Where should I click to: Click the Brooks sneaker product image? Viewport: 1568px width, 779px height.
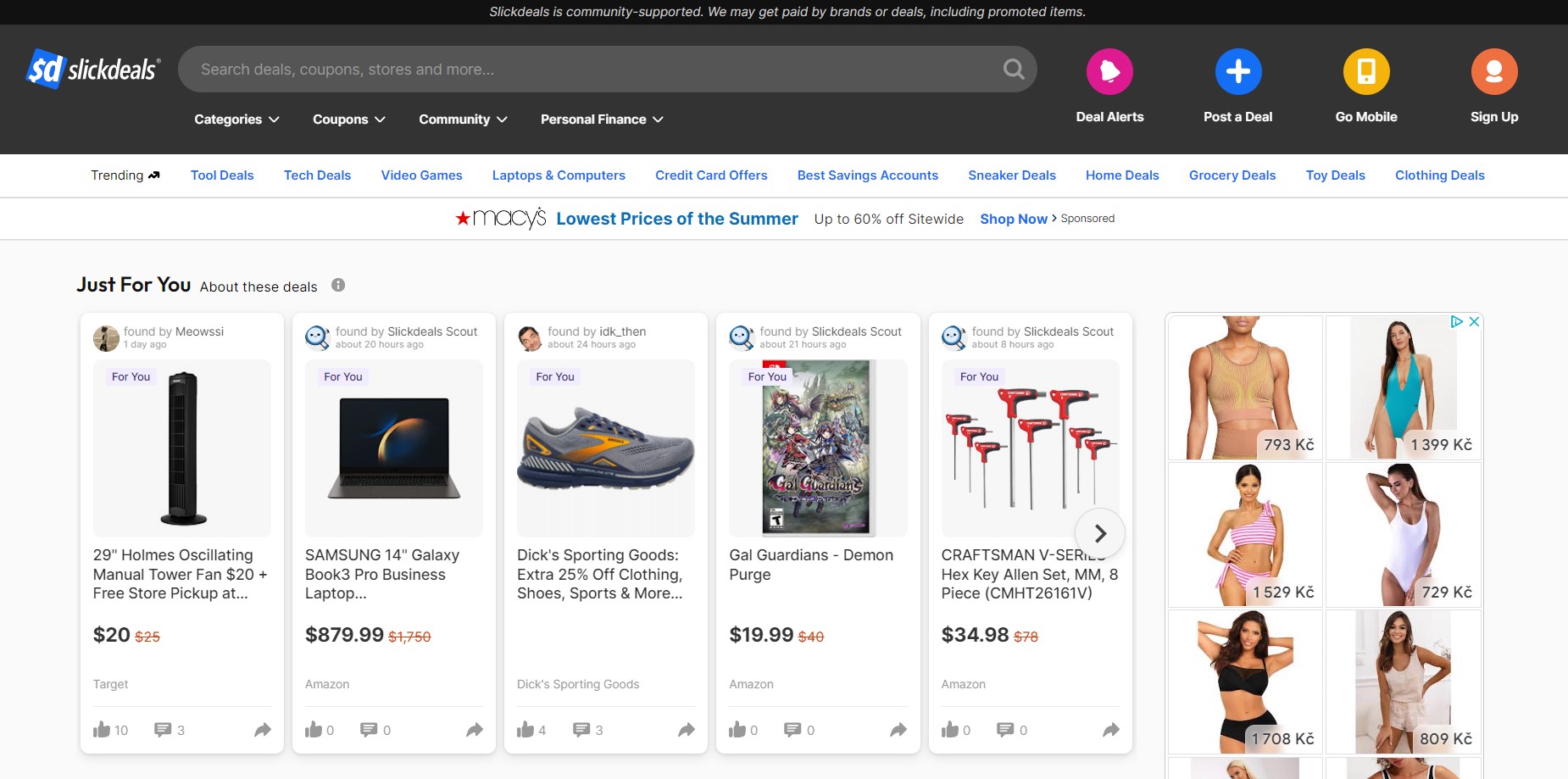click(x=606, y=448)
